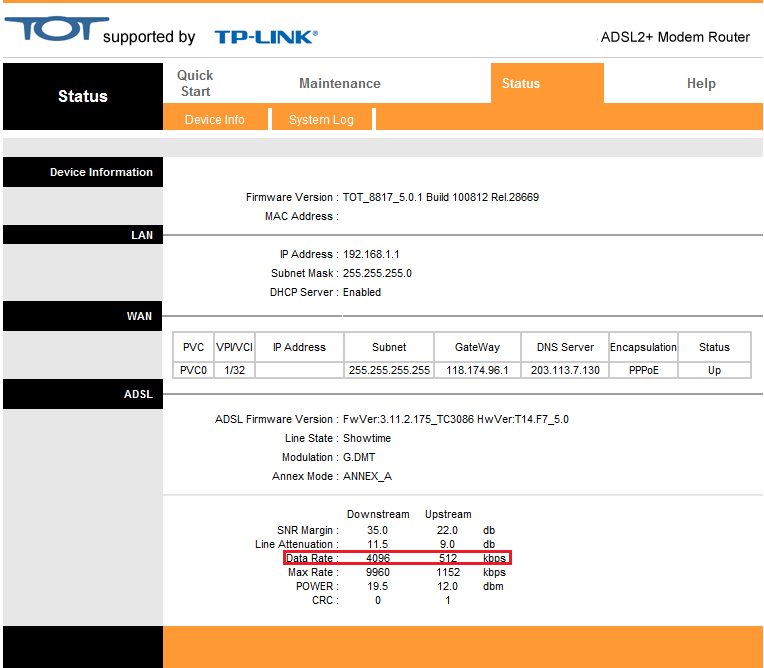Click WAN subnet 255.255.255.255 cell
This screenshot has width=764, height=668.
tap(389, 370)
